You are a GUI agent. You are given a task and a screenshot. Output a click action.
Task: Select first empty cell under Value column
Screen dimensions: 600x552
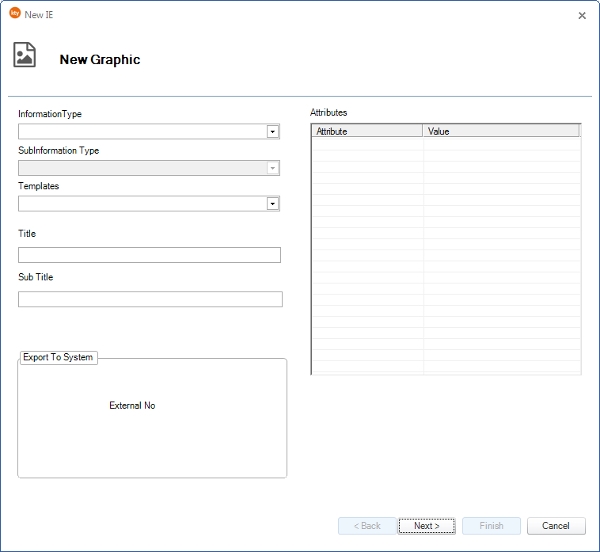[x=500, y=143]
